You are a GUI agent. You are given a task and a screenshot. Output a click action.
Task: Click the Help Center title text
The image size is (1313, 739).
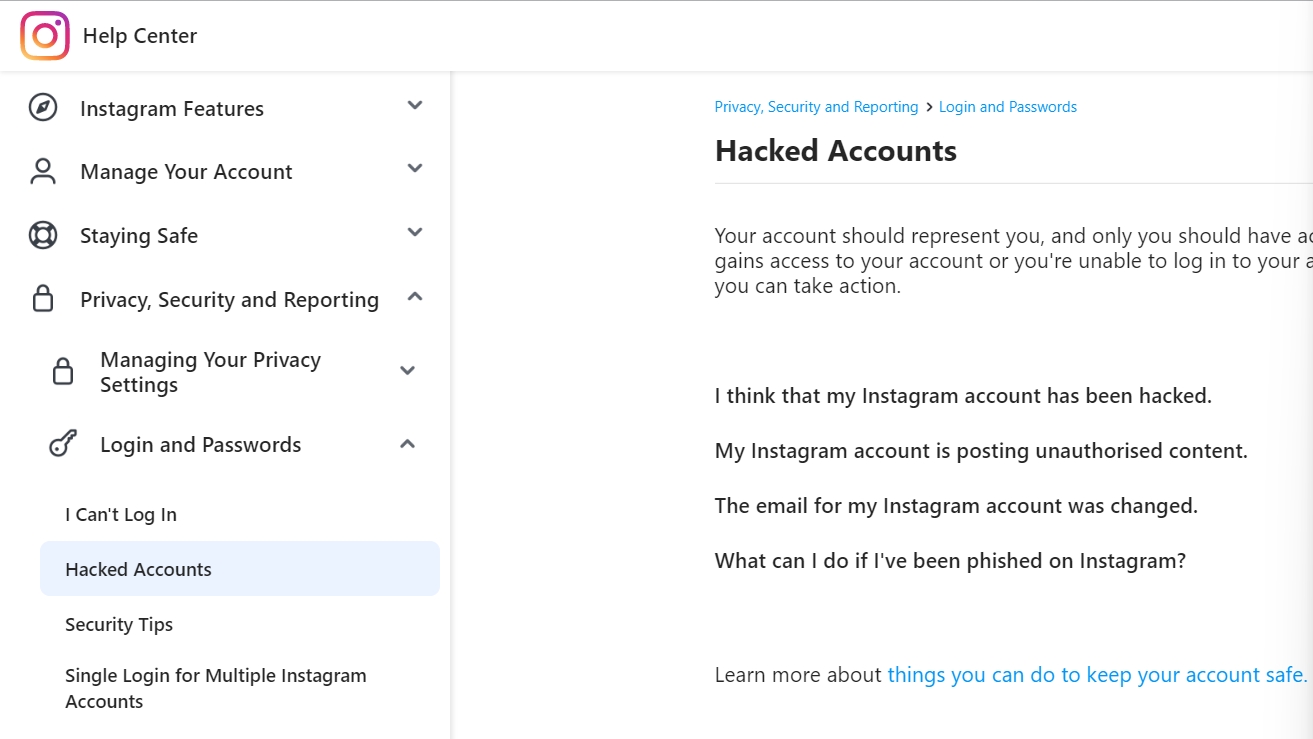pyautogui.click(x=140, y=36)
